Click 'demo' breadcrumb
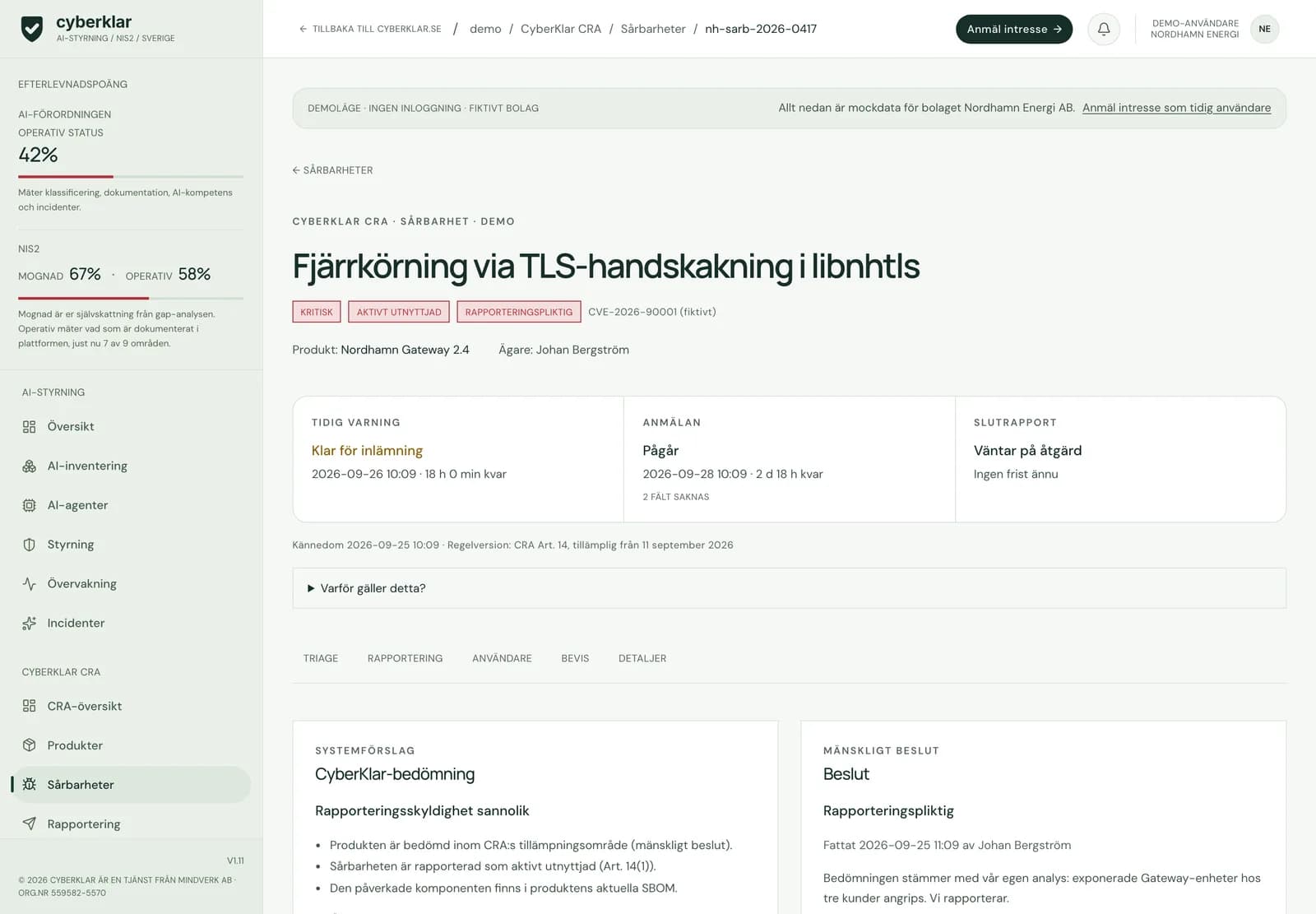 (x=485, y=29)
